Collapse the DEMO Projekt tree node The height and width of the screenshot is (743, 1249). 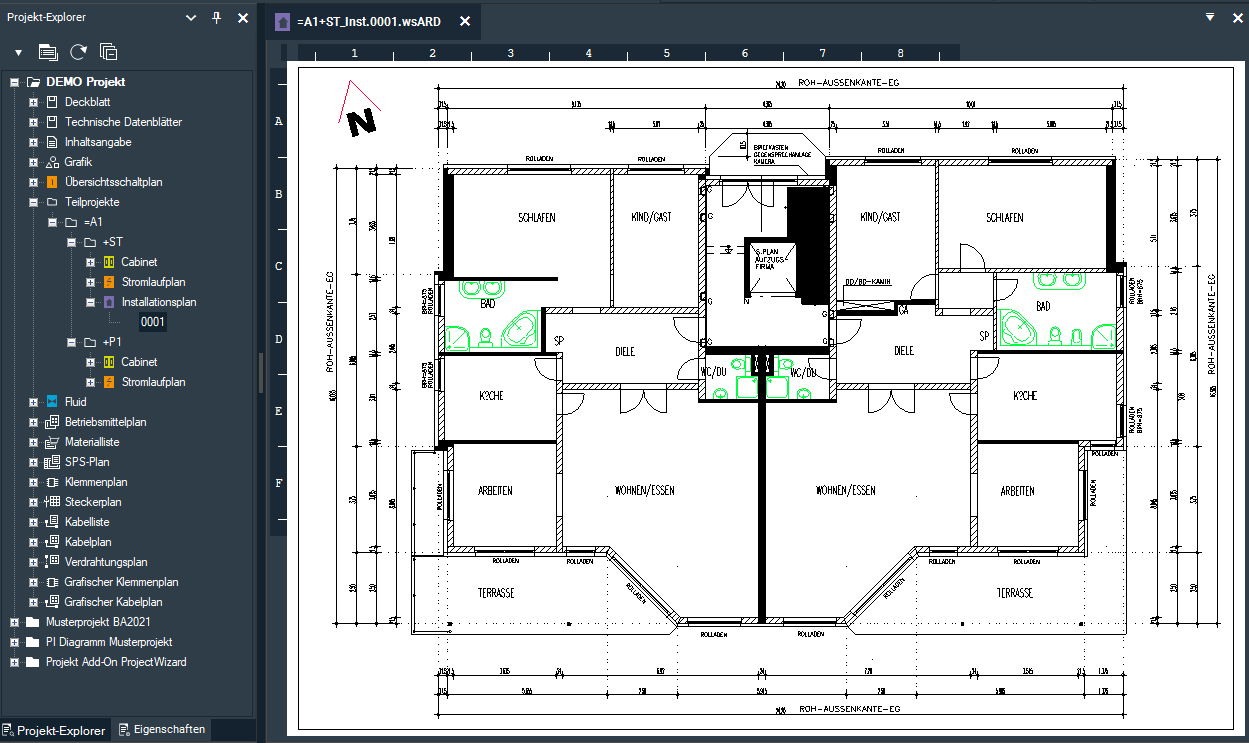pyautogui.click(x=13, y=81)
